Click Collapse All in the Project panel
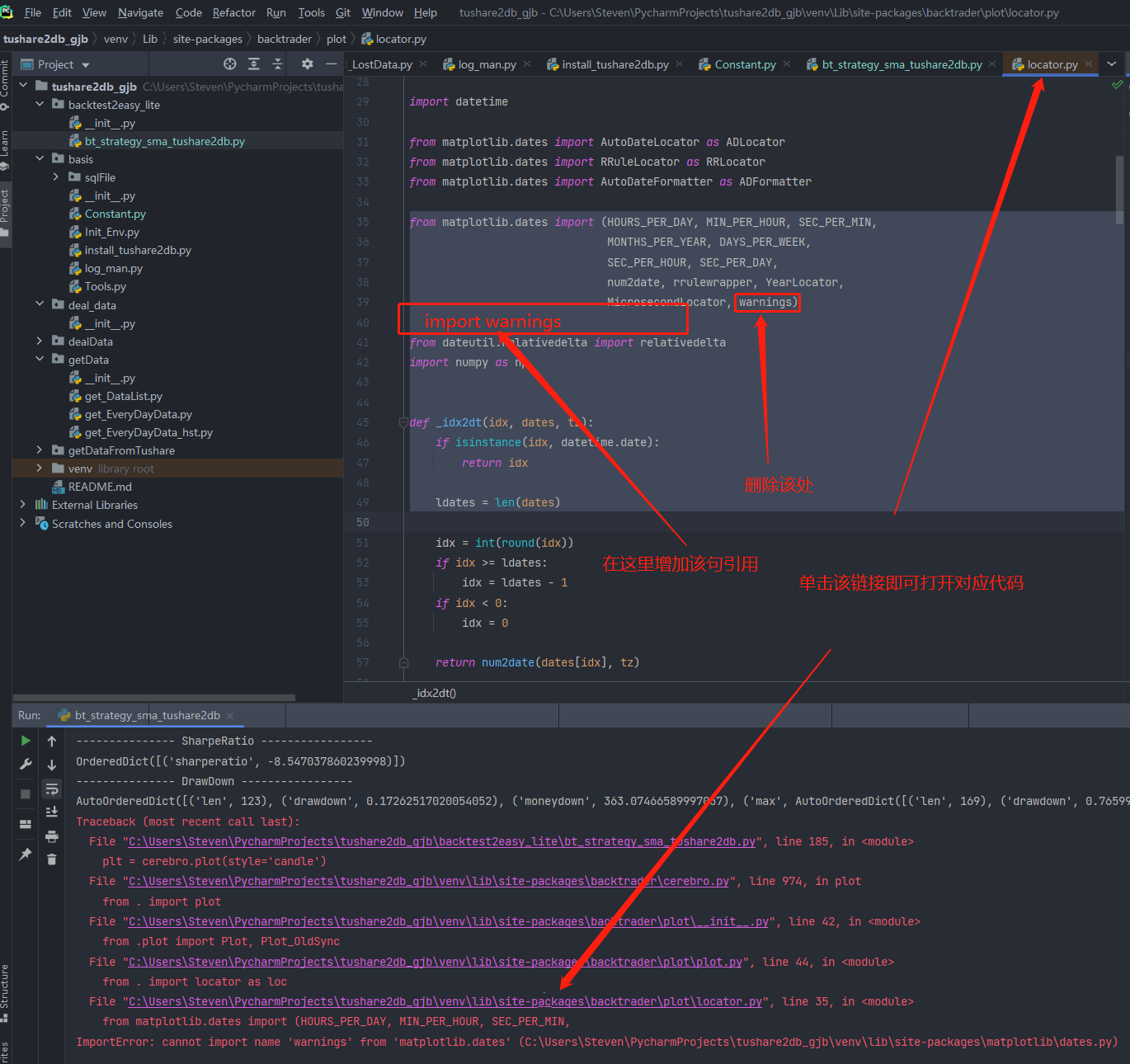Image resolution: width=1130 pixels, height=1064 pixels. coord(278,64)
